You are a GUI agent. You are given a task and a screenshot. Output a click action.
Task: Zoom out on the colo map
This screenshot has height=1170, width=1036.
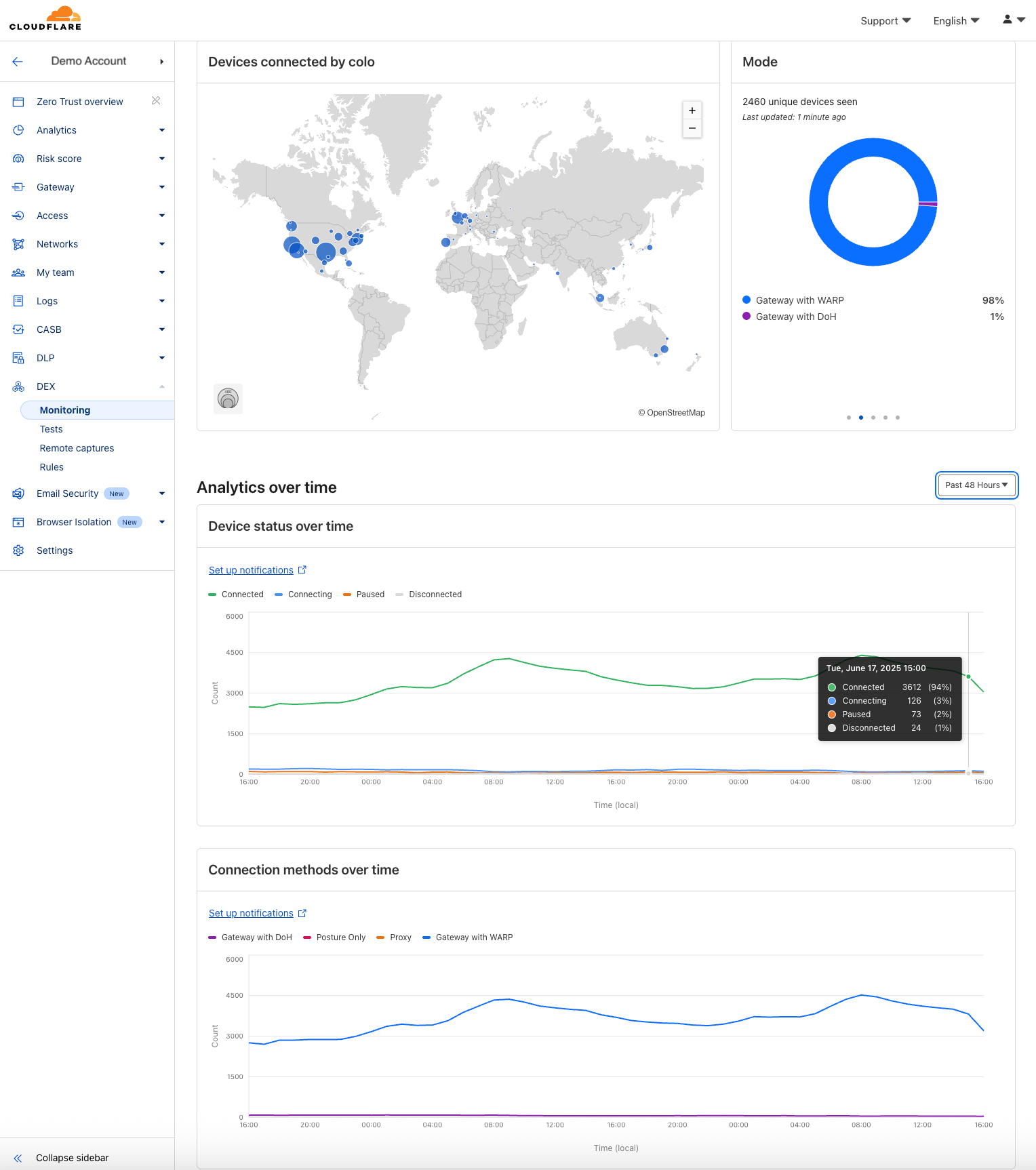pos(692,128)
